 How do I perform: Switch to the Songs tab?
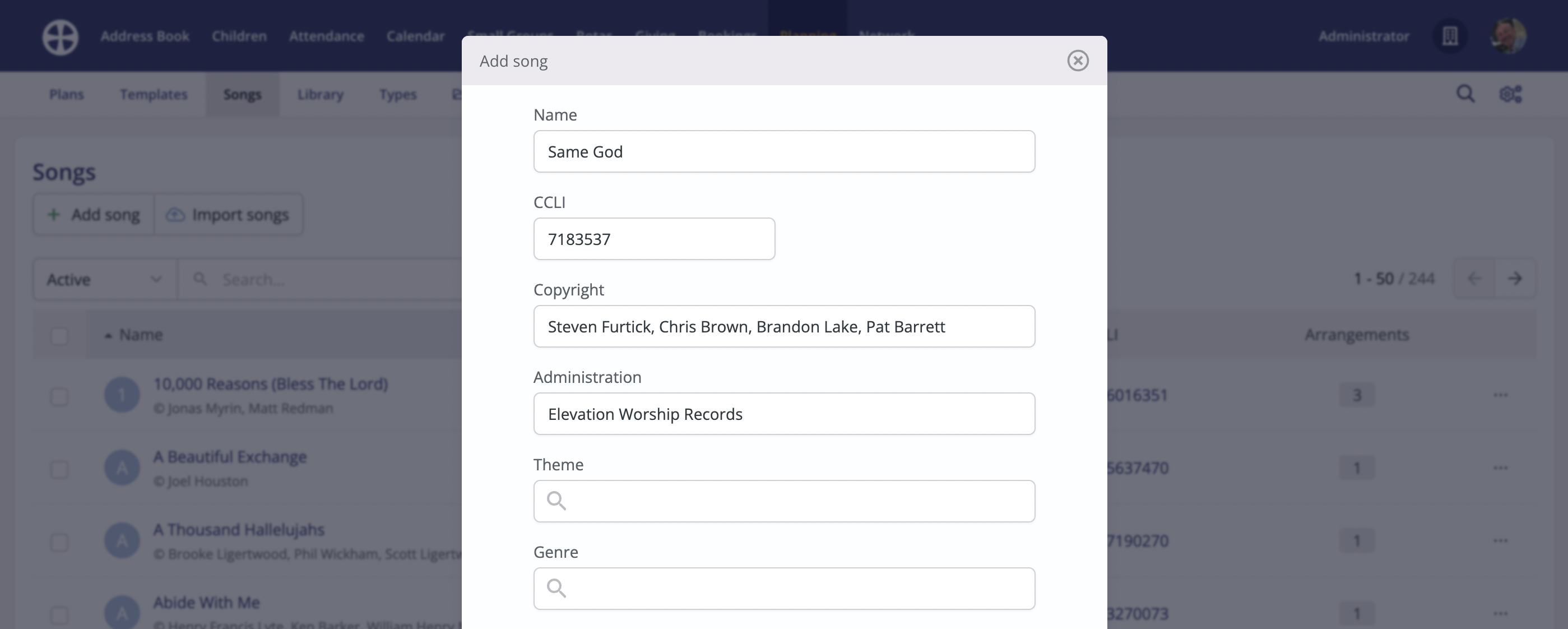click(x=242, y=94)
